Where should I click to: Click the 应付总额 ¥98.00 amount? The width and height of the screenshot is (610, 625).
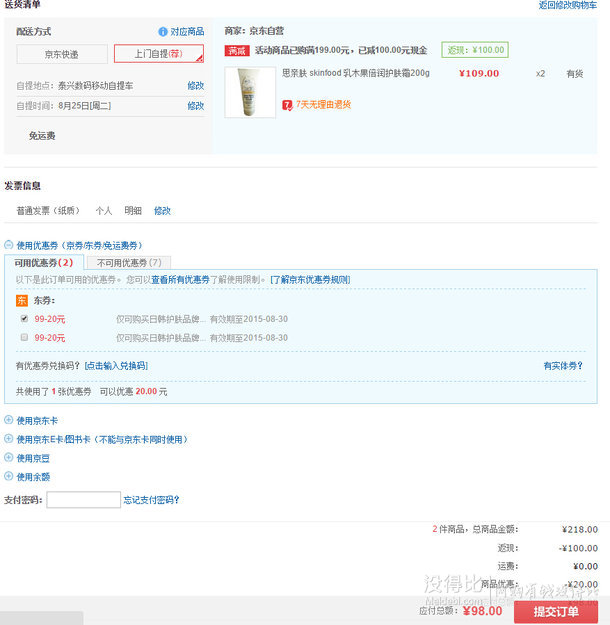[x=482, y=611]
